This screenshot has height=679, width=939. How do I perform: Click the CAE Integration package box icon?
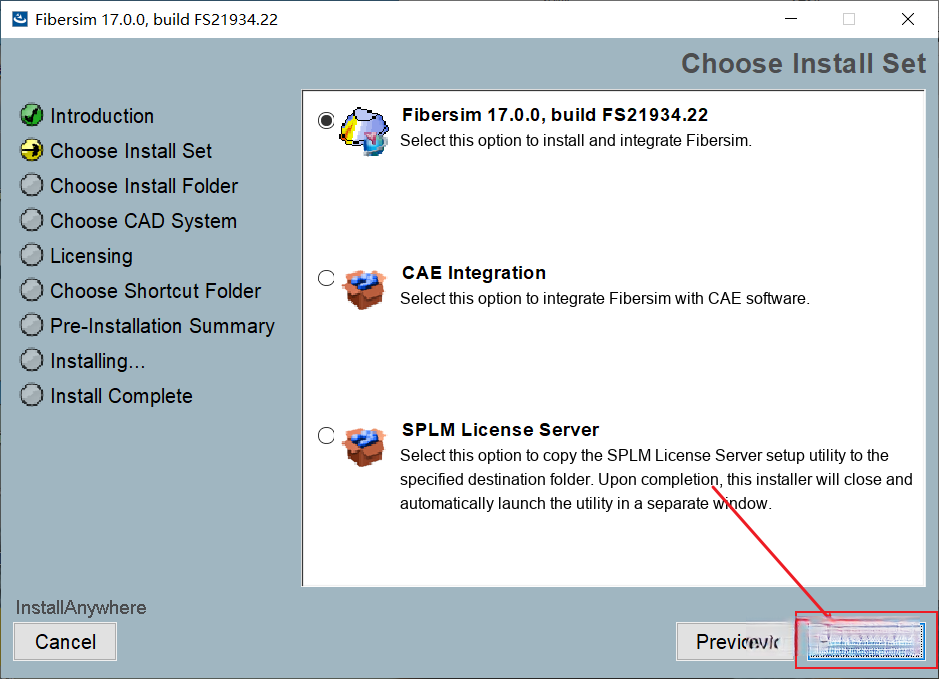(x=364, y=289)
